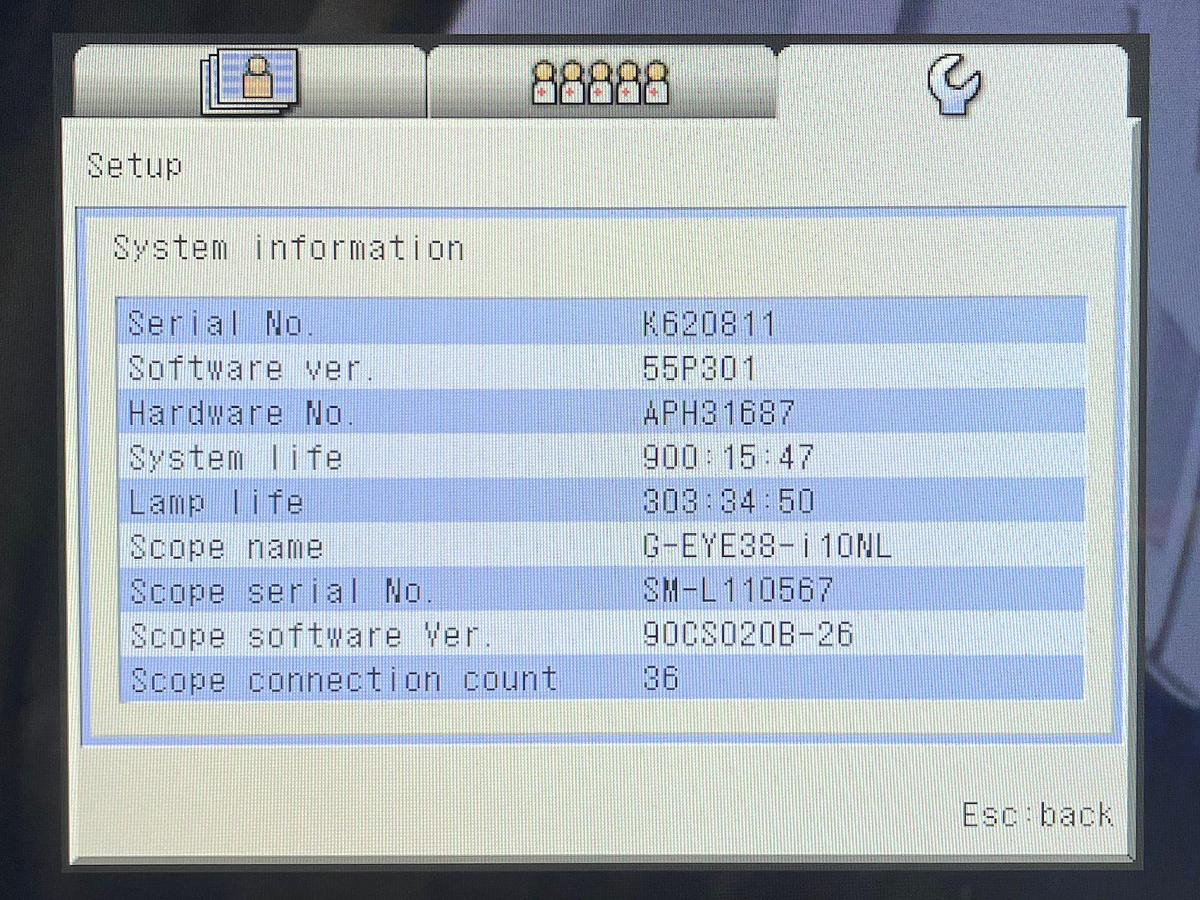Open the patient record tab icon
Viewport: 1200px width, 900px height.
click(249, 82)
